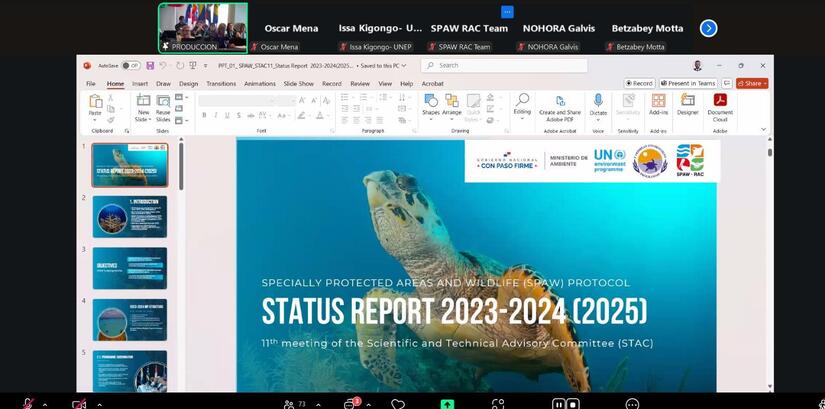Click the Document Cloud Adobe icon
The image size is (825, 409).
click(x=720, y=104)
